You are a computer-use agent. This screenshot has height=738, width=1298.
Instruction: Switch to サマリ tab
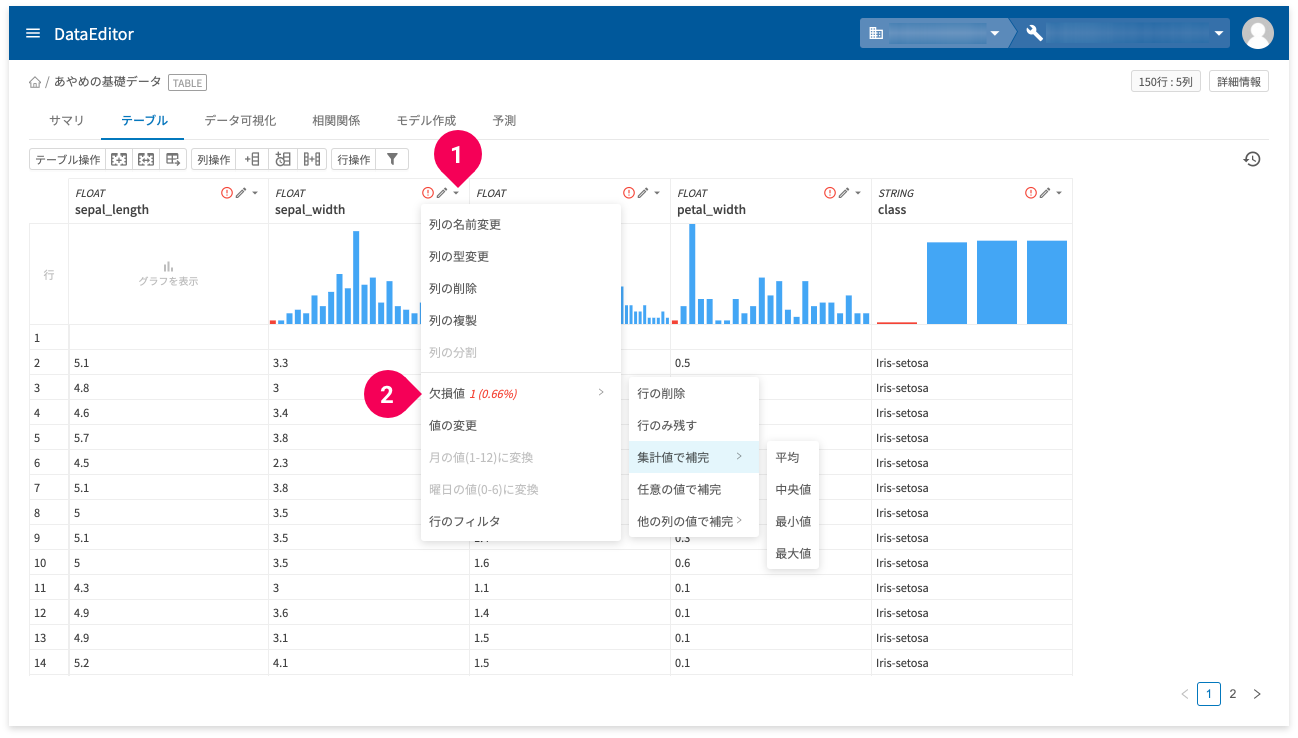point(67,120)
